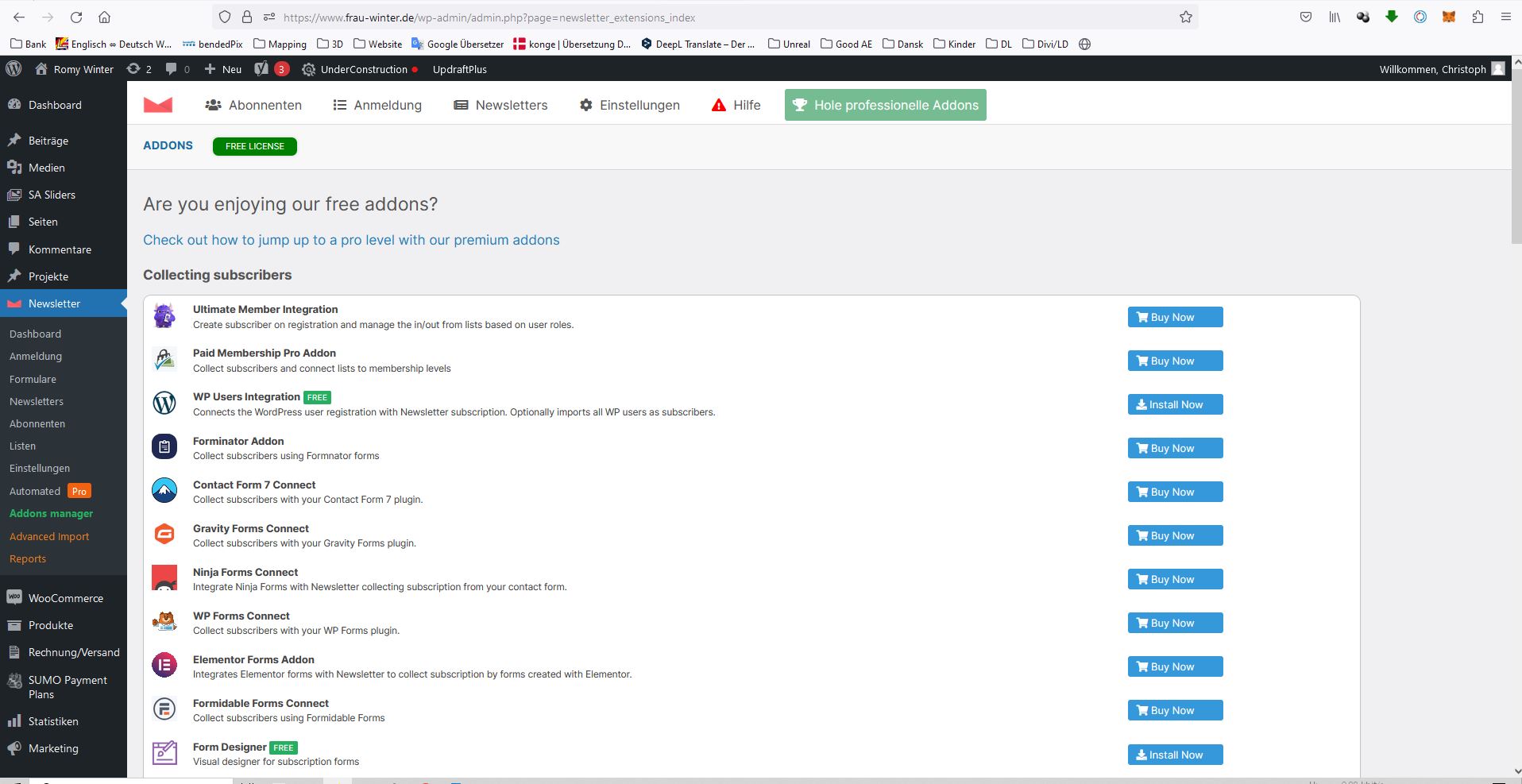Click the Form Designer icon
This screenshot has width=1522, height=784.
tap(164, 753)
